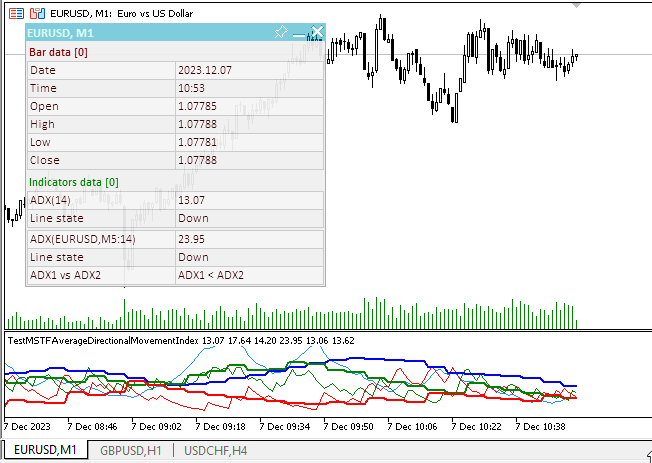This screenshot has width=652, height=463.
Task: Select the ADX(14) value 13.07 in panel
Action: point(191,200)
